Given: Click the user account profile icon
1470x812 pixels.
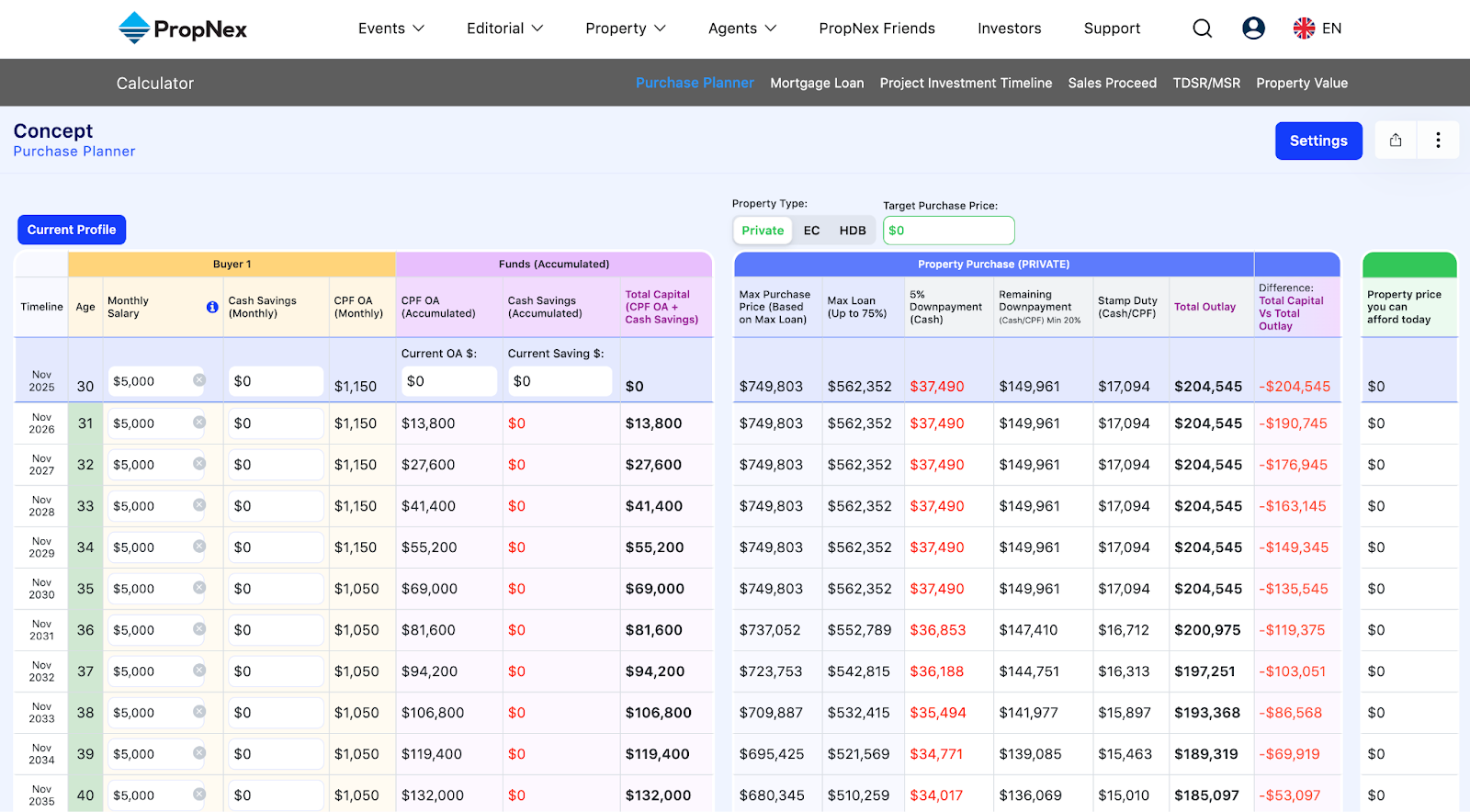Looking at the screenshot, I should pyautogui.click(x=1253, y=28).
